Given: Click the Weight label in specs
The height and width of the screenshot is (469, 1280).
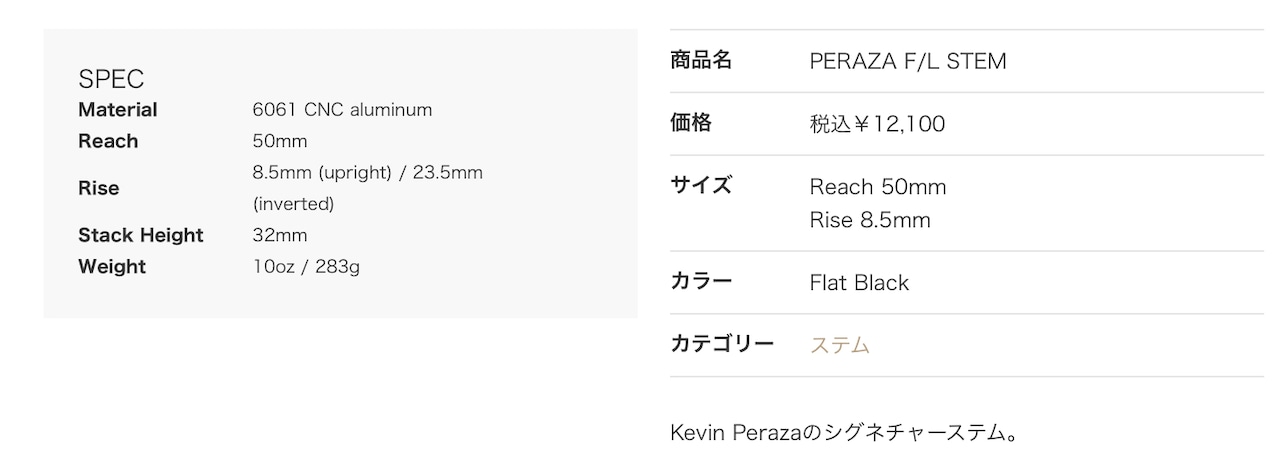Looking at the screenshot, I should pos(112,267).
